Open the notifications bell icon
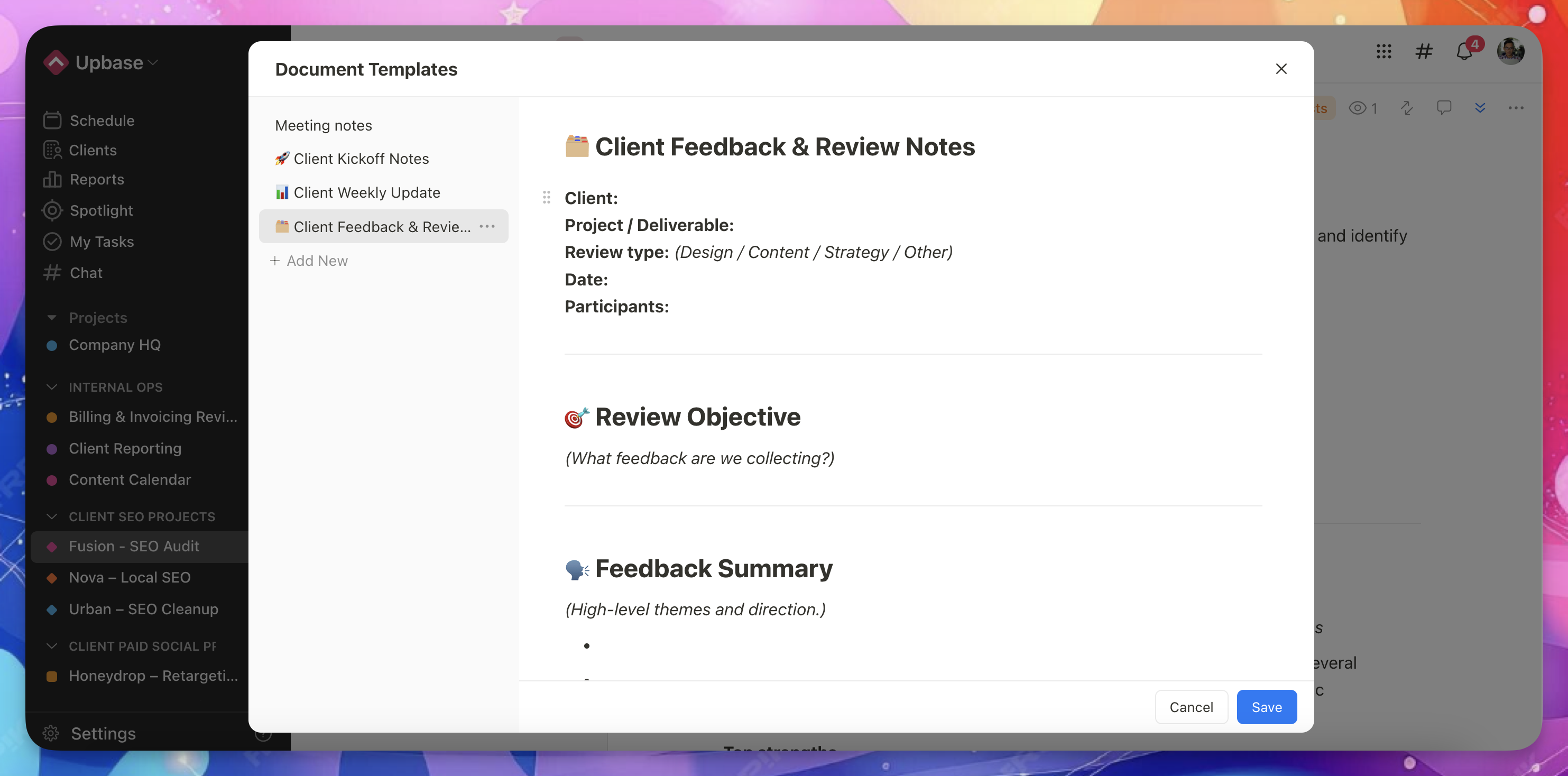 pos(1464,52)
